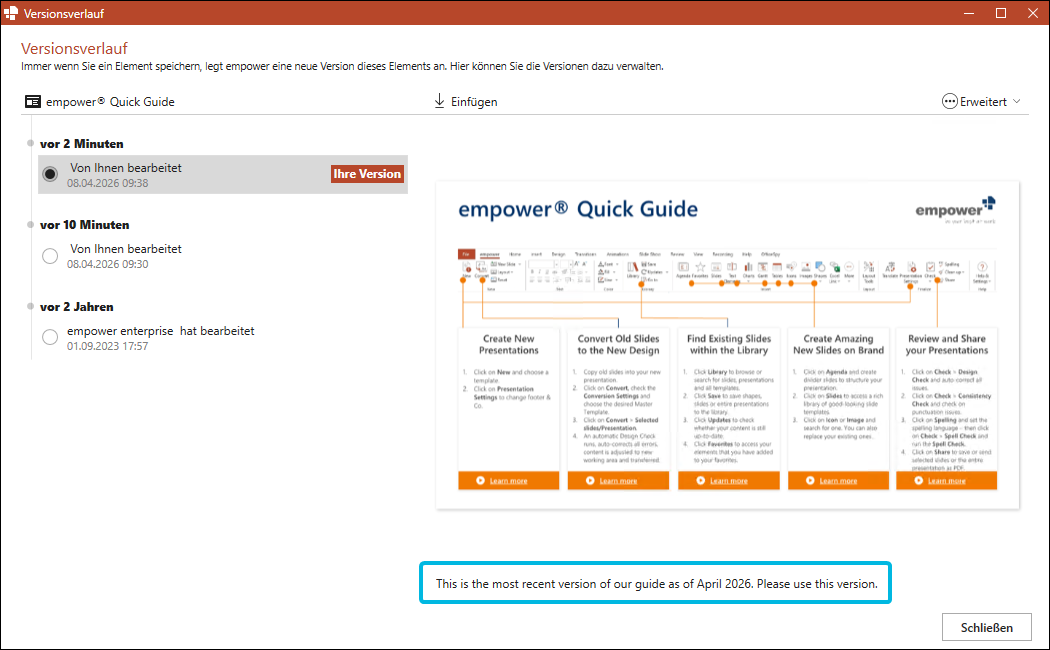Maximize the Versionsverlauf window
The width and height of the screenshot is (1050, 650).
pos(1001,13)
